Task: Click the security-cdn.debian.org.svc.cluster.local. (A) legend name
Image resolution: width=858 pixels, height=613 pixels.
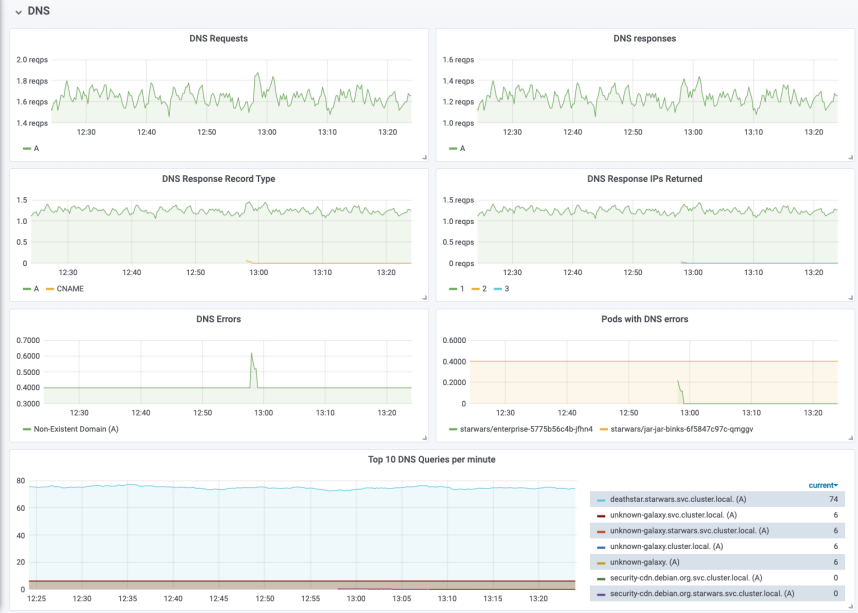Action: pos(686,577)
